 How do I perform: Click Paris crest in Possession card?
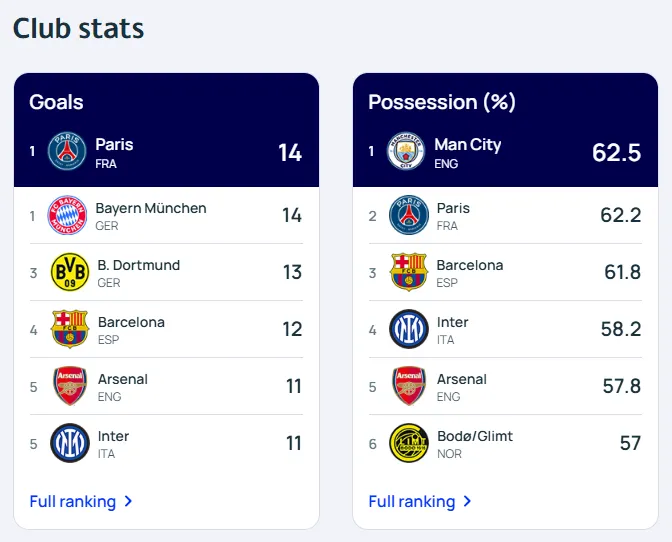pos(408,215)
